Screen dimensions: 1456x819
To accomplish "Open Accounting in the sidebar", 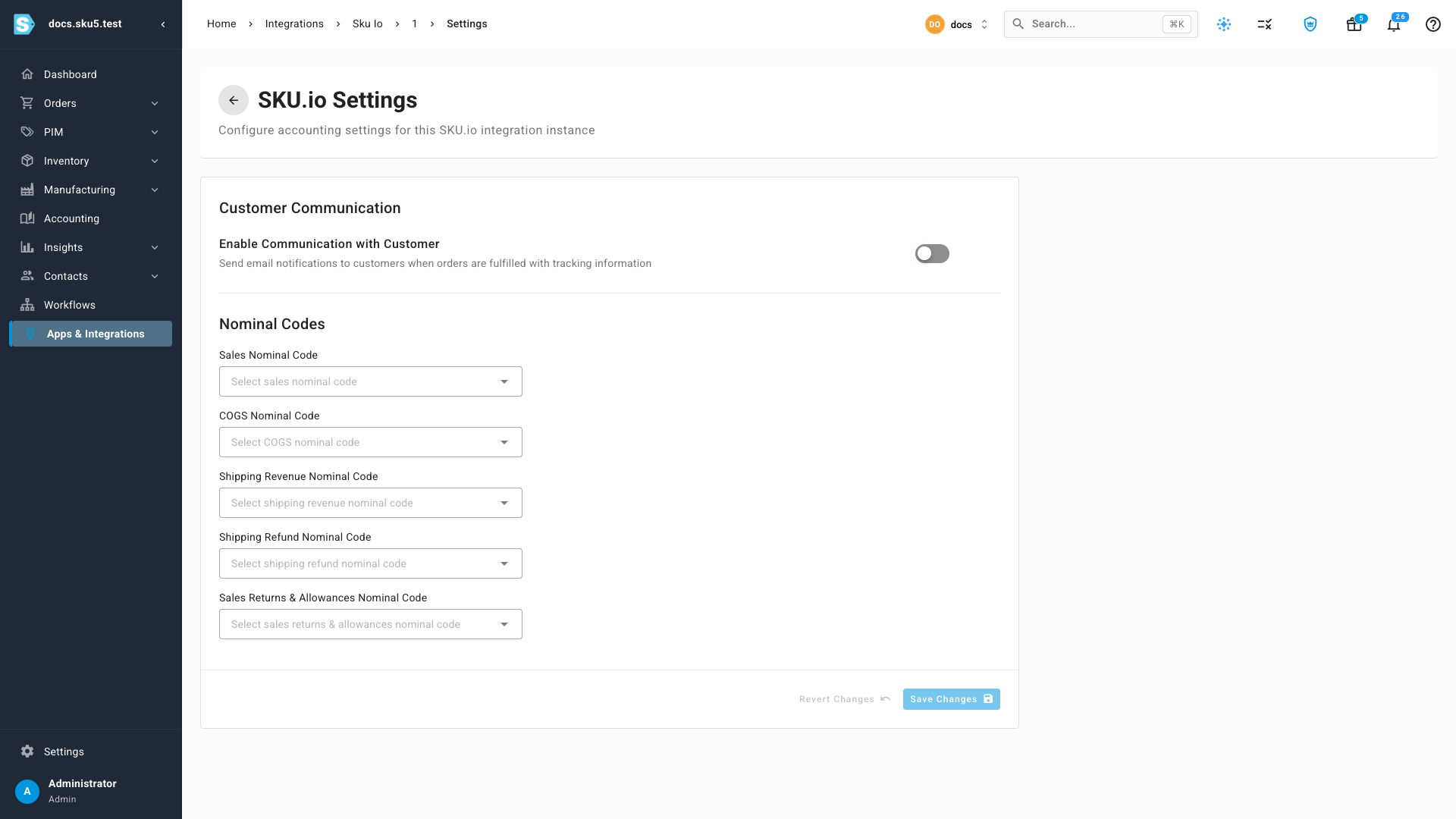I will 91,218.
